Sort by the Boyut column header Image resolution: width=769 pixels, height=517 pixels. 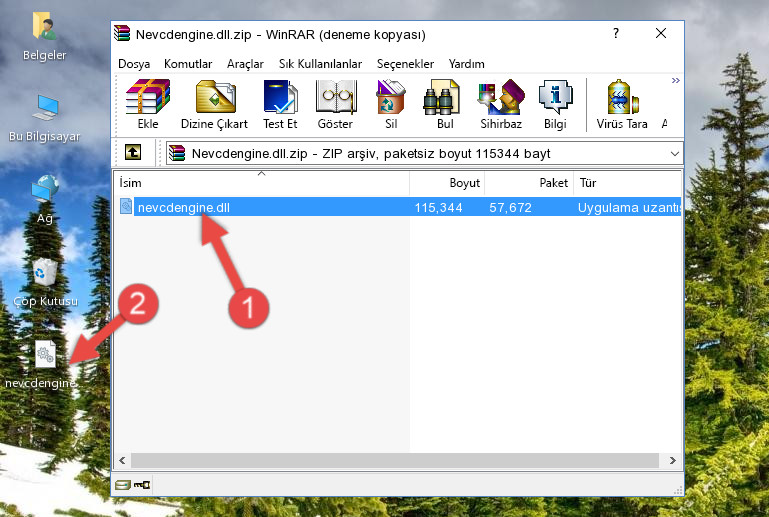pyautogui.click(x=447, y=182)
